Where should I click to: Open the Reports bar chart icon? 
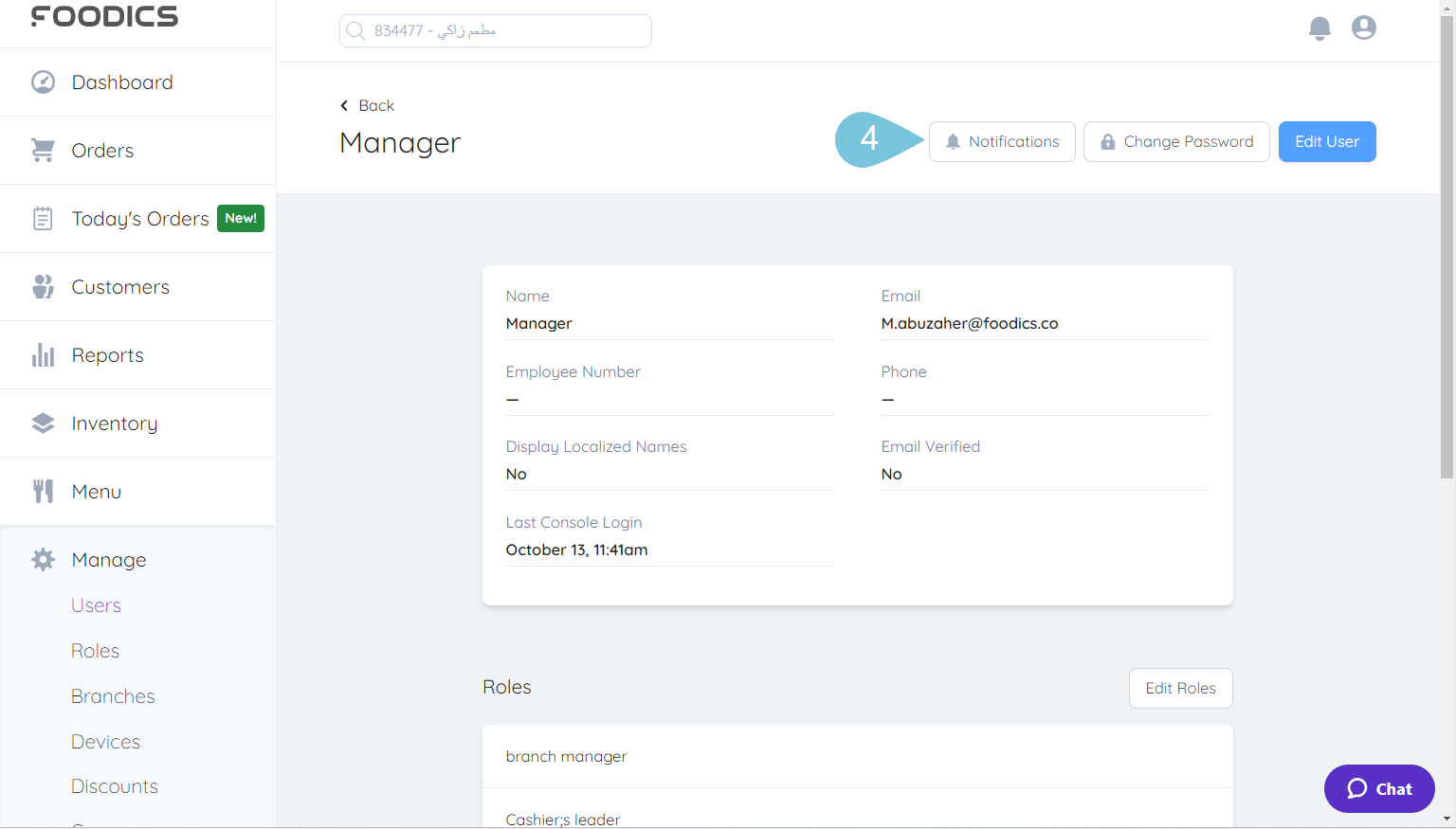click(x=43, y=354)
